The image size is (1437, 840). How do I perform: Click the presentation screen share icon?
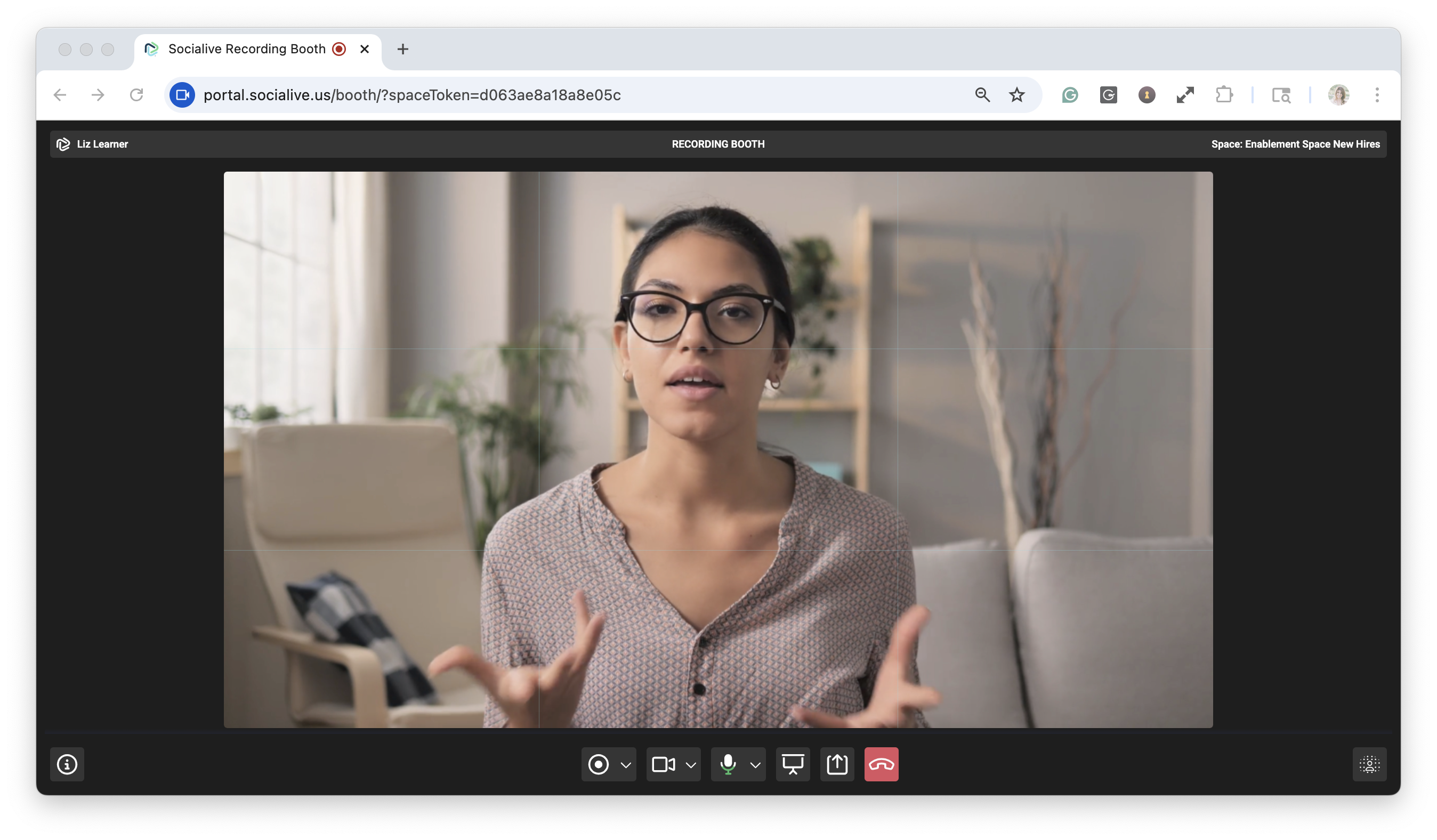pyautogui.click(x=793, y=764)
